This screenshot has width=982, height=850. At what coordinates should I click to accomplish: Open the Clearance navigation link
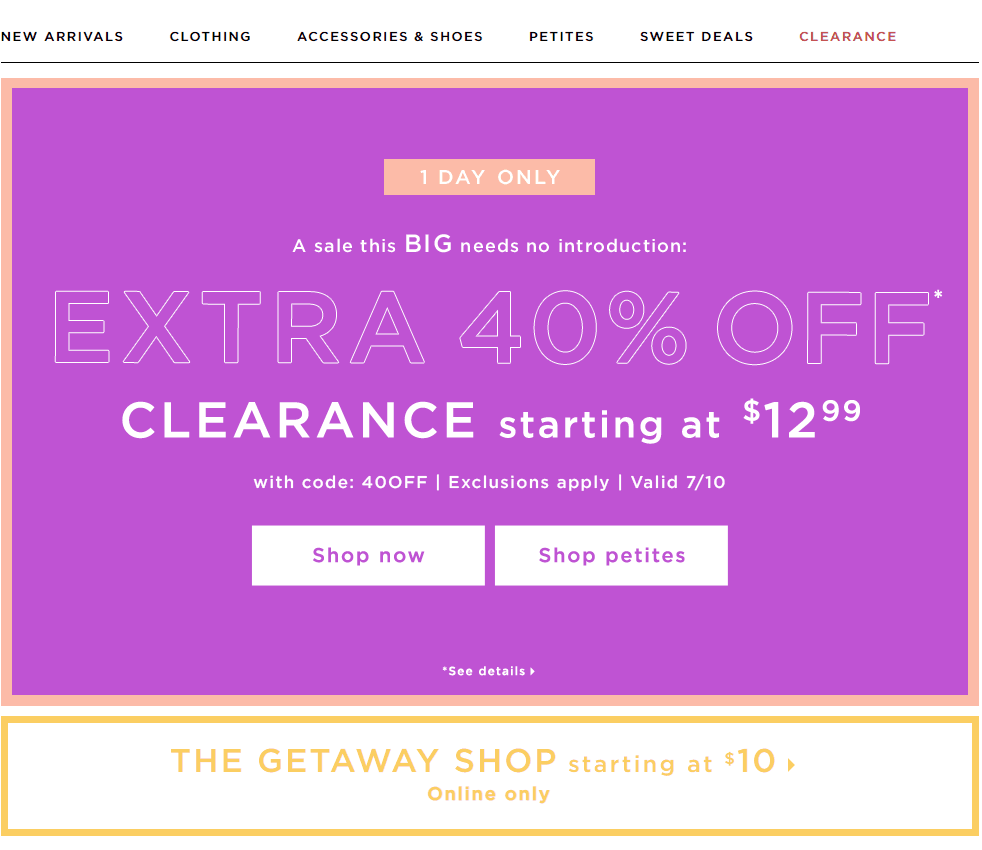pos(848,36)
